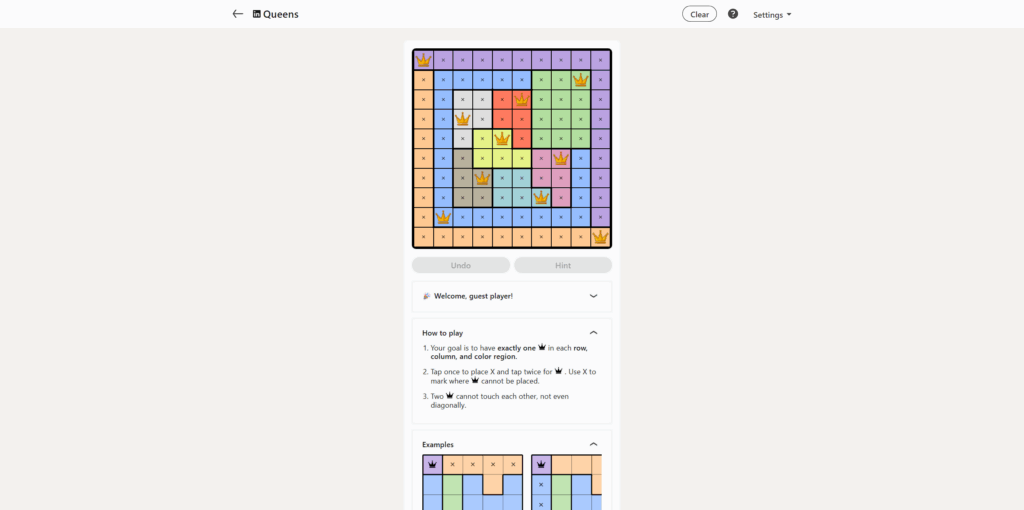Collapse the Examples section
This screenshot has height=510, width=1024.
(593, 444)
